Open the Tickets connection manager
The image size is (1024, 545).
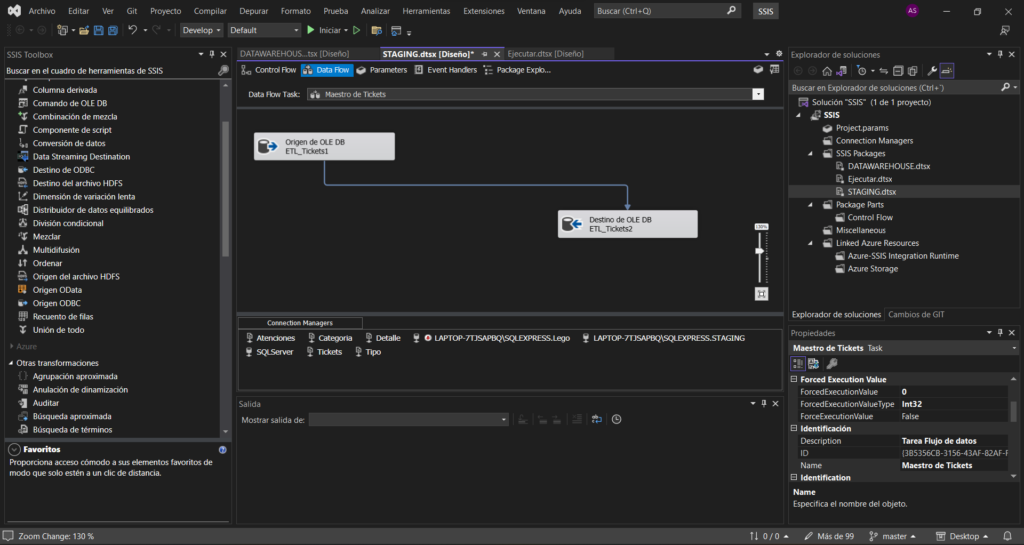point(329,352)
